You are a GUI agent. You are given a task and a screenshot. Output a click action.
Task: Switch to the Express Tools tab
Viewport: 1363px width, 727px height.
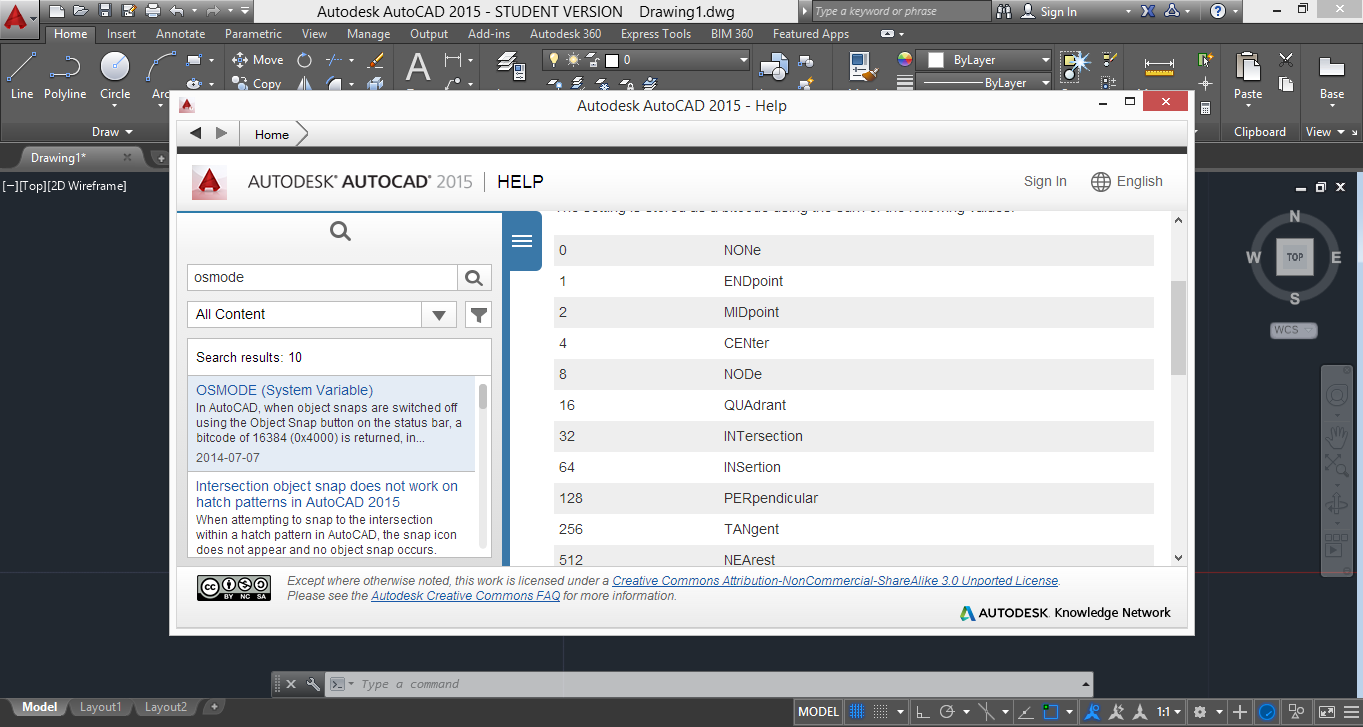(x=655, y=34)
